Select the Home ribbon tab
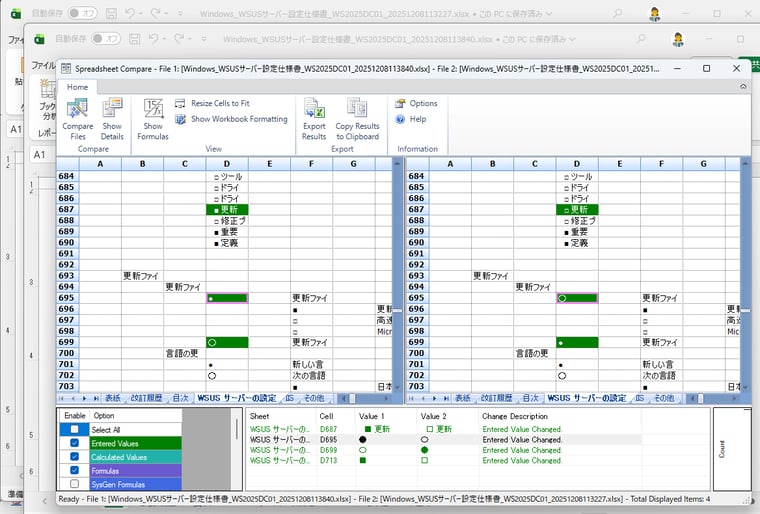 tap(77, 87)
